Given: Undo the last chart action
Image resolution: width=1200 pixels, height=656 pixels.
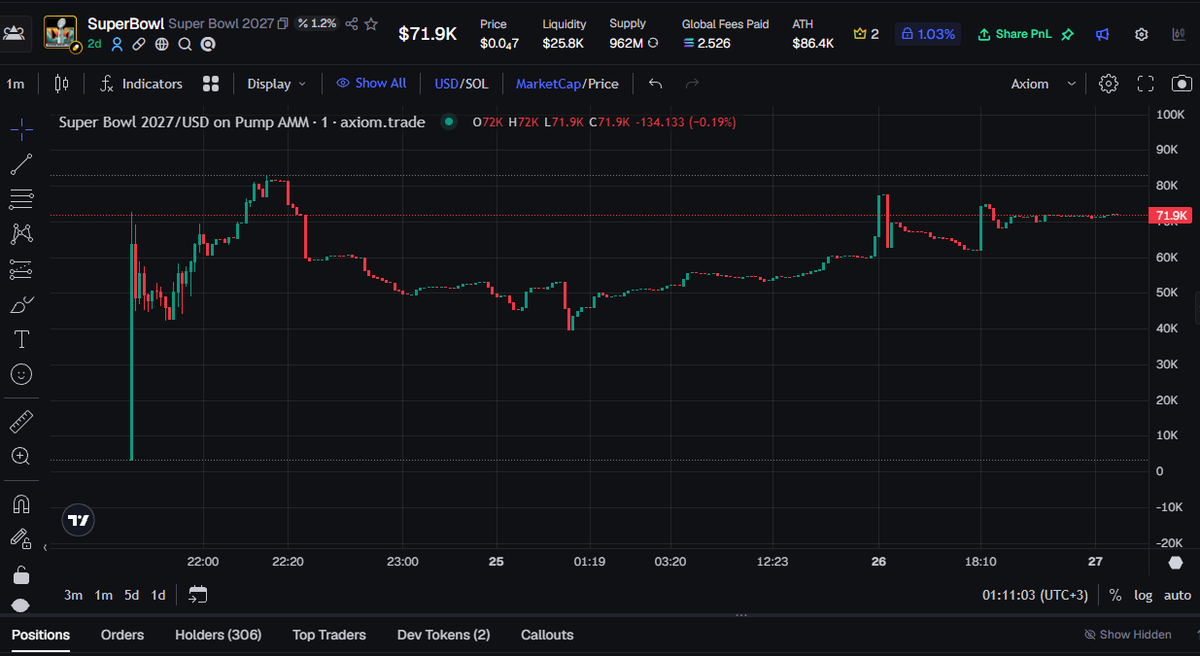Looking at the screenshot, I should point(655,84).
